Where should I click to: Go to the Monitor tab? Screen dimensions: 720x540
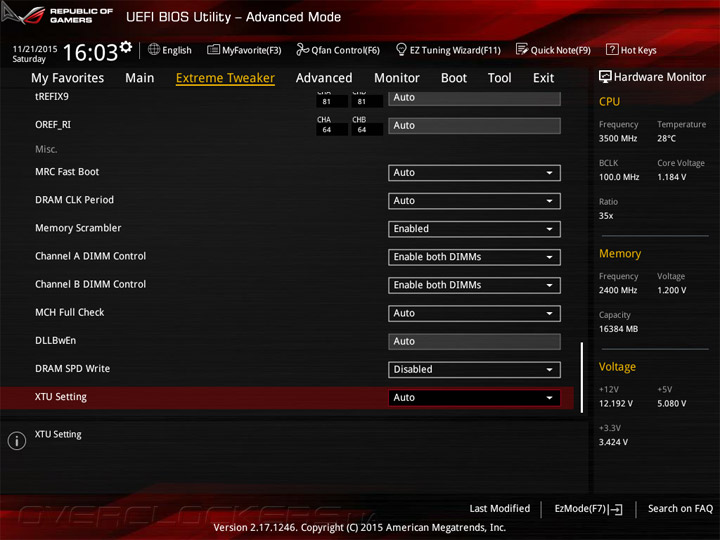pyautogui.click(x=397, y=78)
